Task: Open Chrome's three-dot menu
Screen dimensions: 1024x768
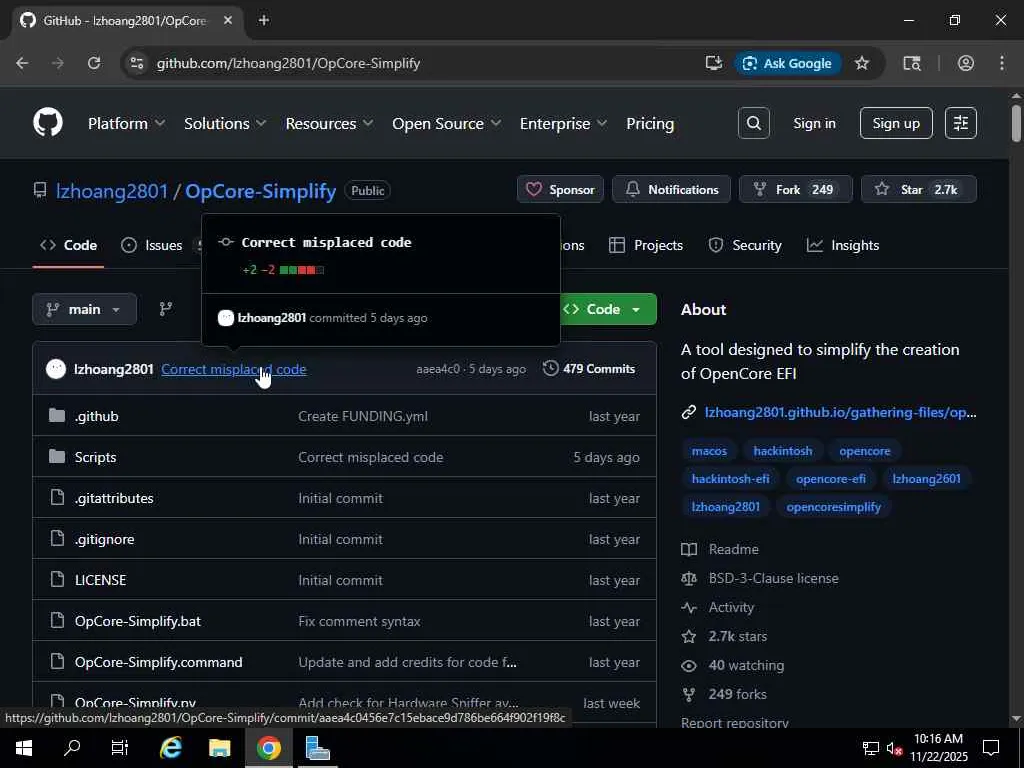Action: 1002,63
